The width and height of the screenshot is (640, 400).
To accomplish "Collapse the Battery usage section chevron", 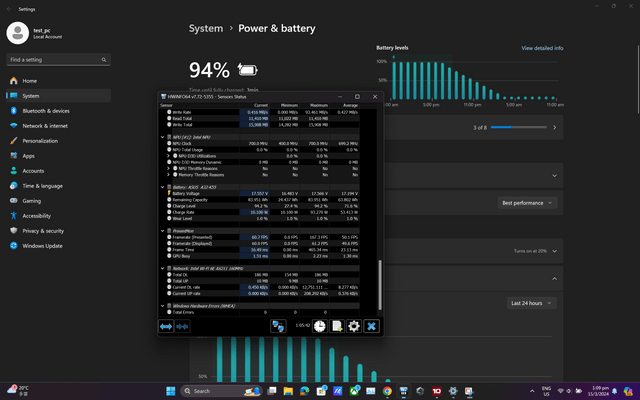I will [x=554, y=279].
